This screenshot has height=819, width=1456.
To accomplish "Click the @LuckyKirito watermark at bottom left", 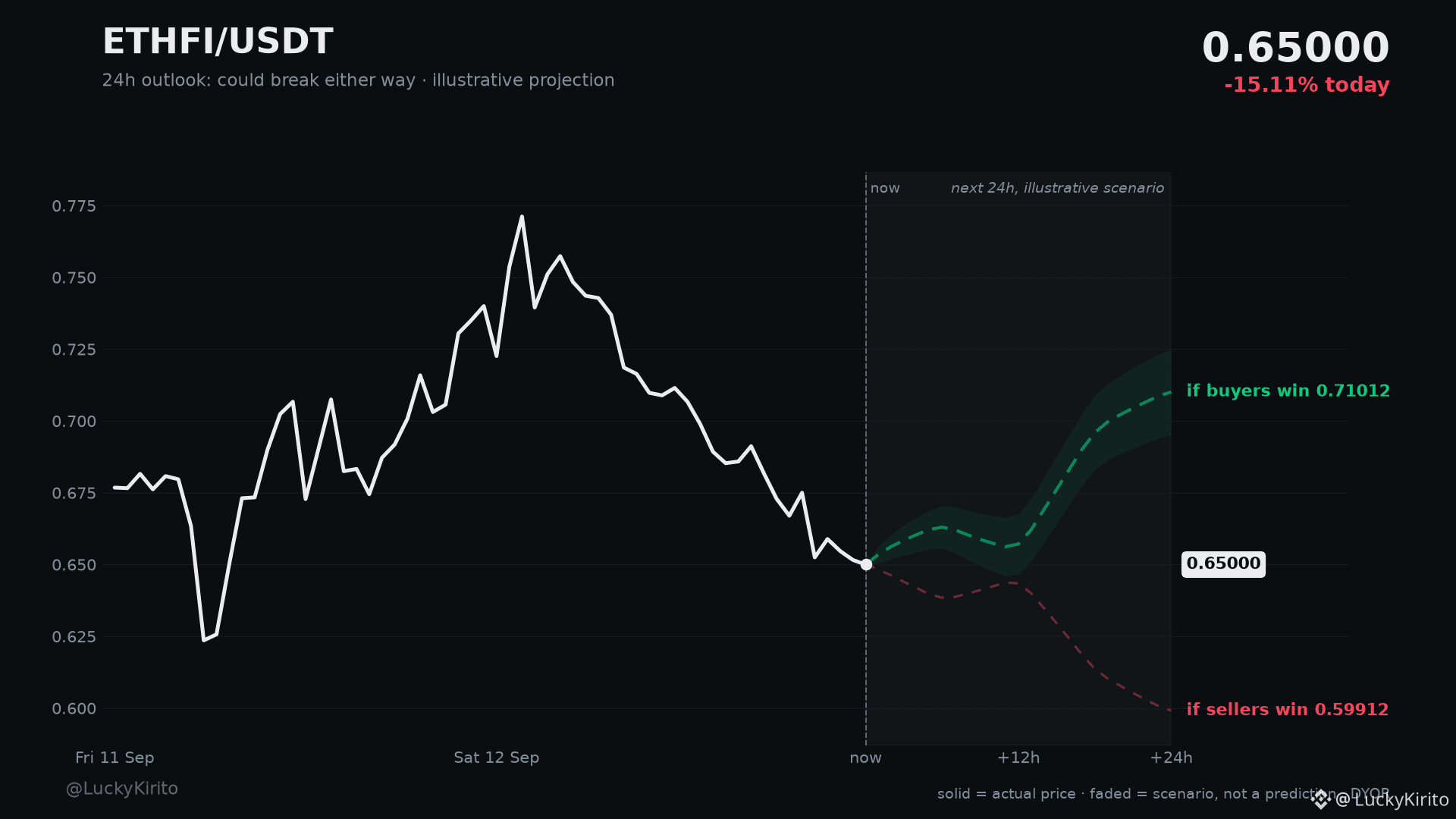I will pos(122,789).
